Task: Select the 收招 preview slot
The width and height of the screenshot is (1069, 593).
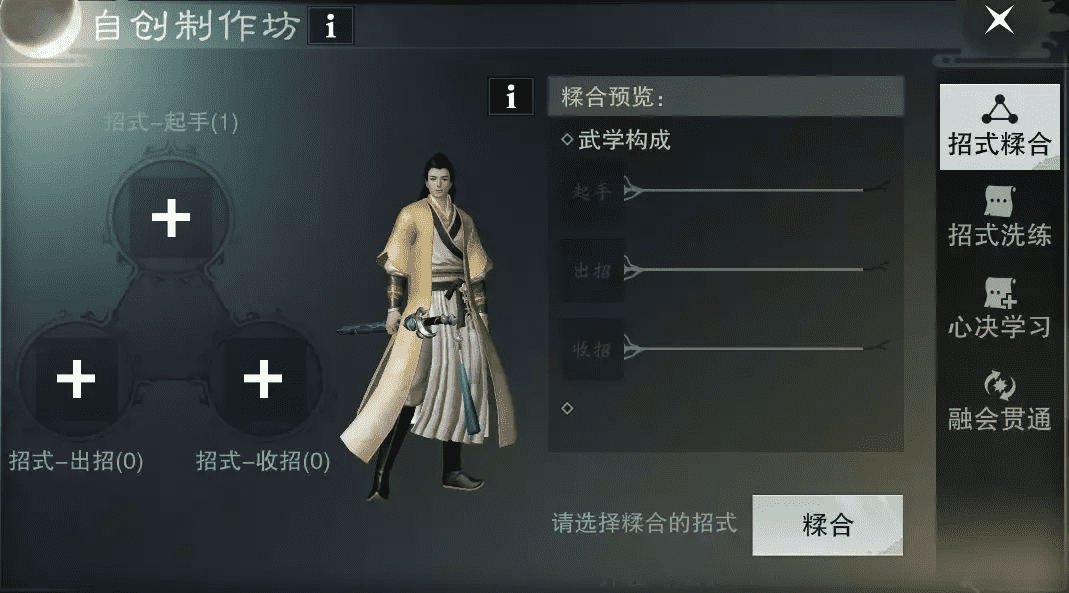Action: [x=592, y=350]
